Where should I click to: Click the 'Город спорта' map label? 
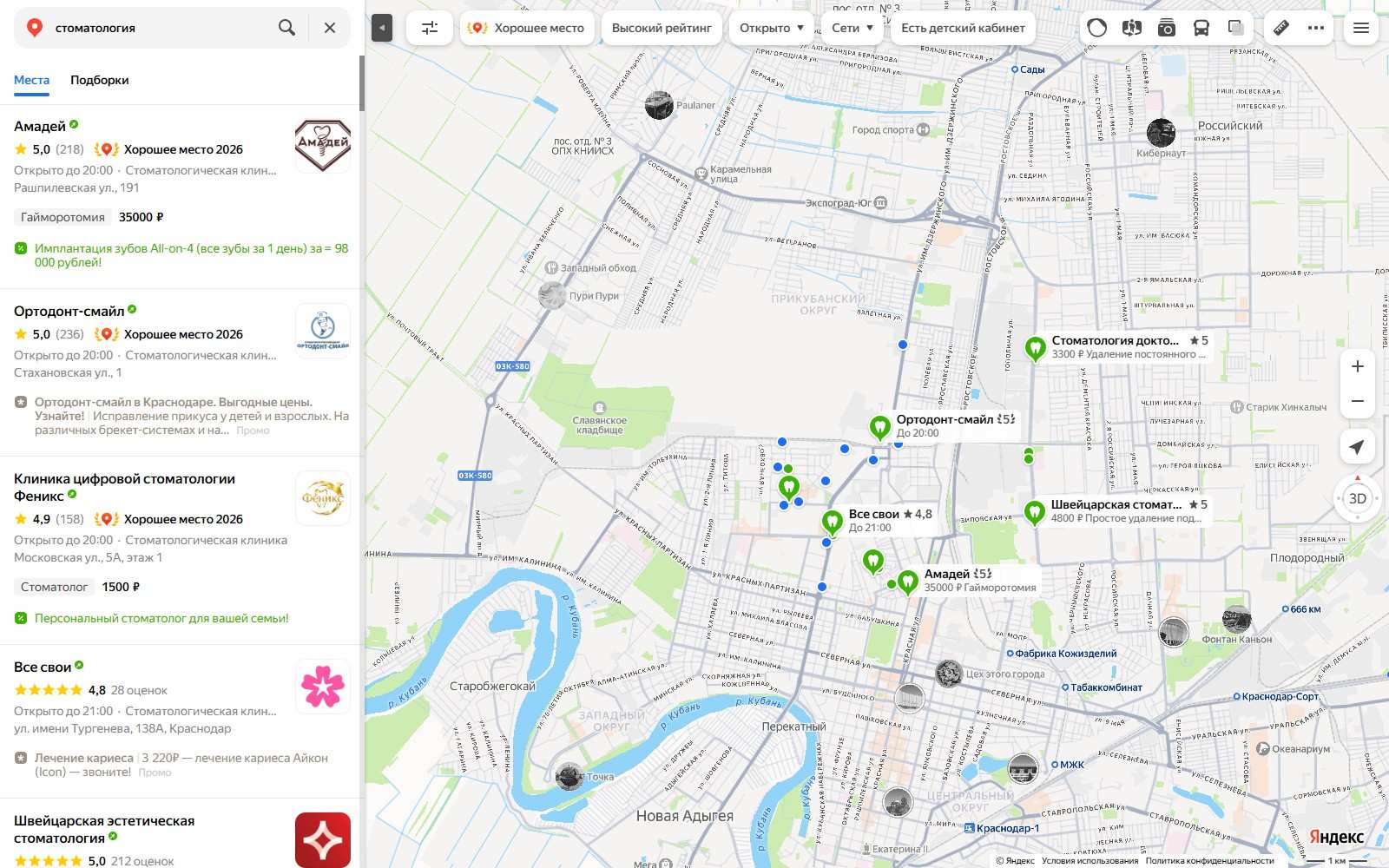[883, 130]
